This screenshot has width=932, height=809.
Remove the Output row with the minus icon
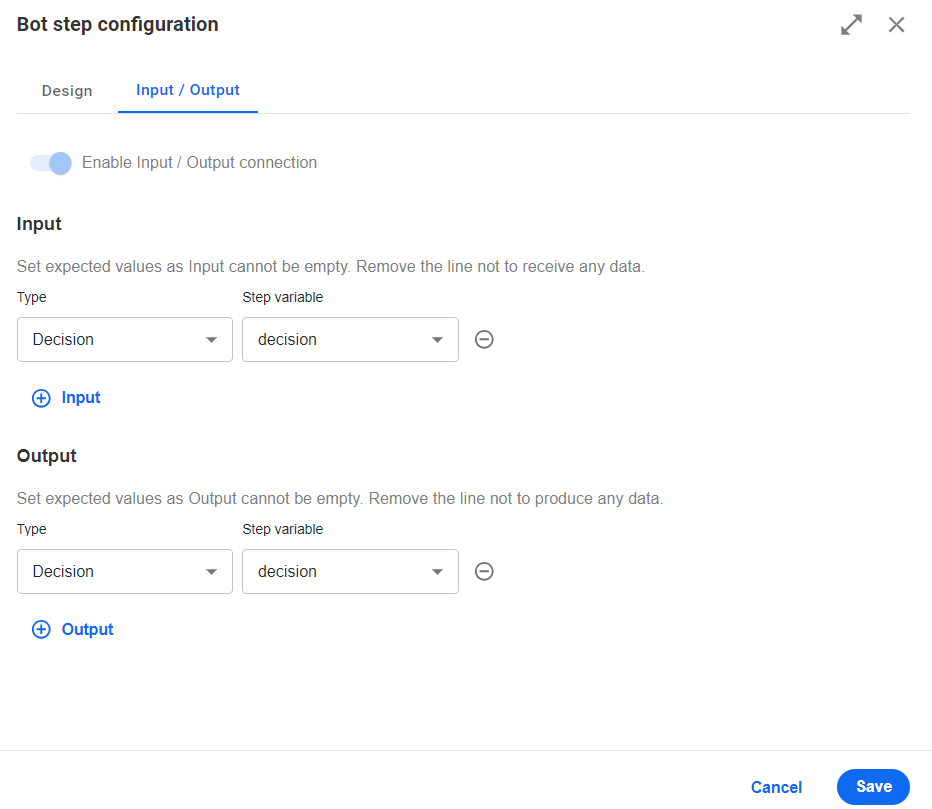[484, 571]
